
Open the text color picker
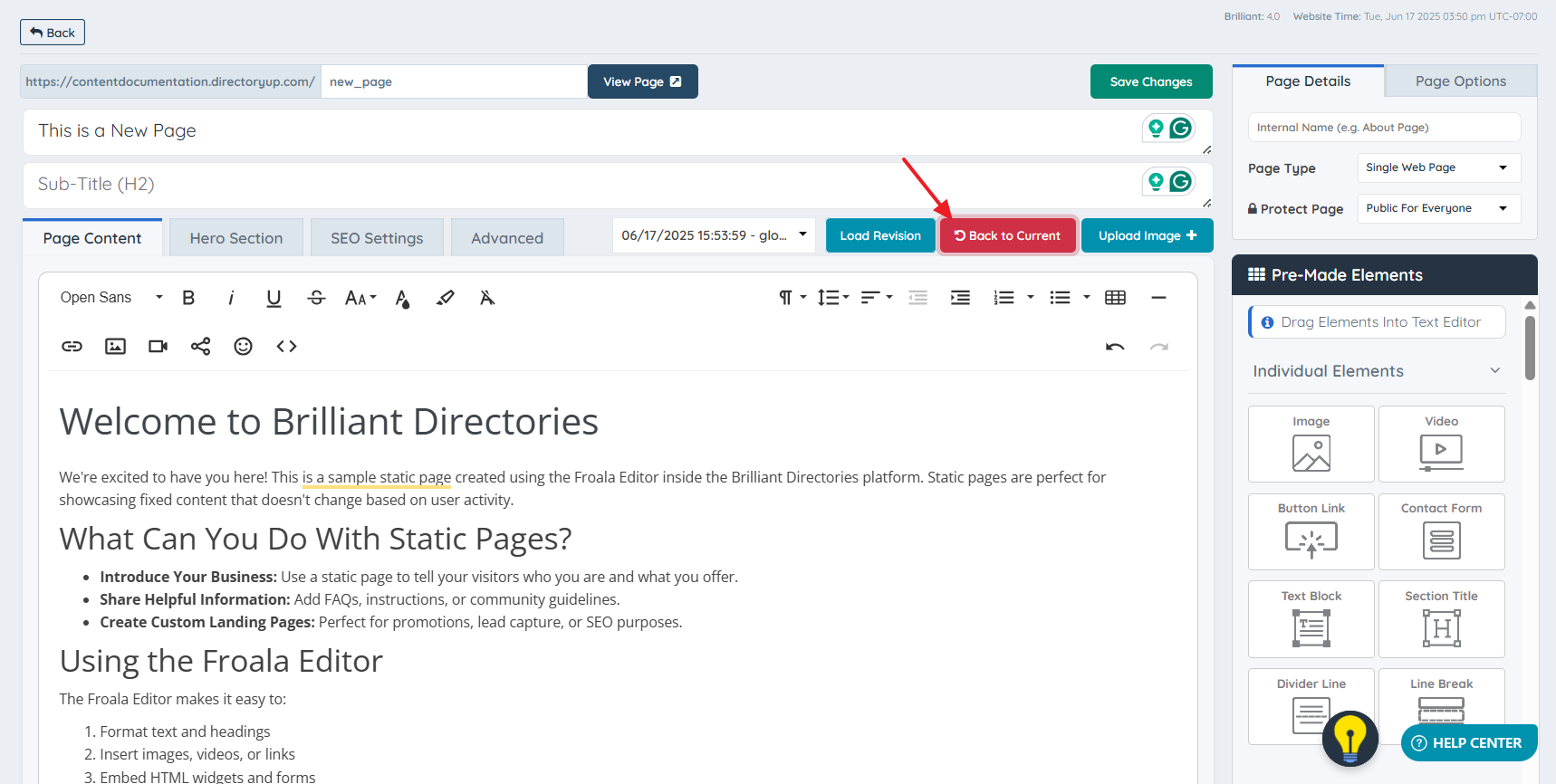pos(402,298)
